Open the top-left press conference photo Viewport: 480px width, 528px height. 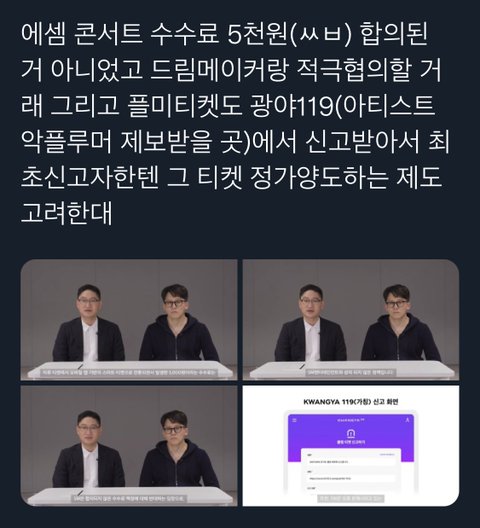pyautogui.click(x=129, y=320)
